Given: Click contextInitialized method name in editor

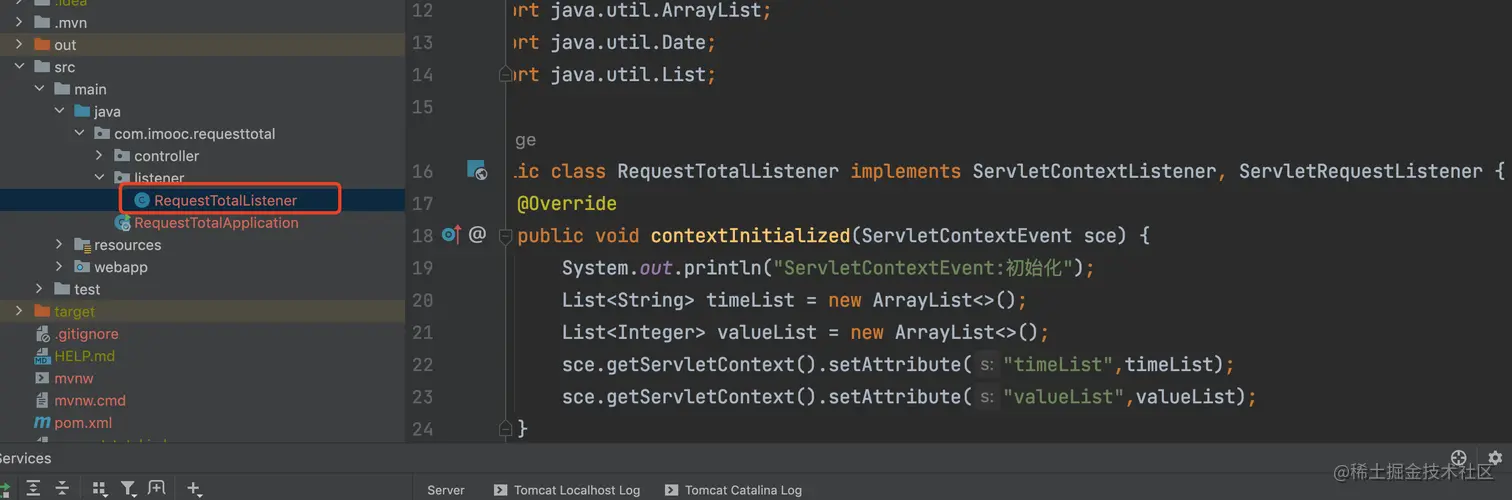Looking at the screenshot, I should point(750,236).
